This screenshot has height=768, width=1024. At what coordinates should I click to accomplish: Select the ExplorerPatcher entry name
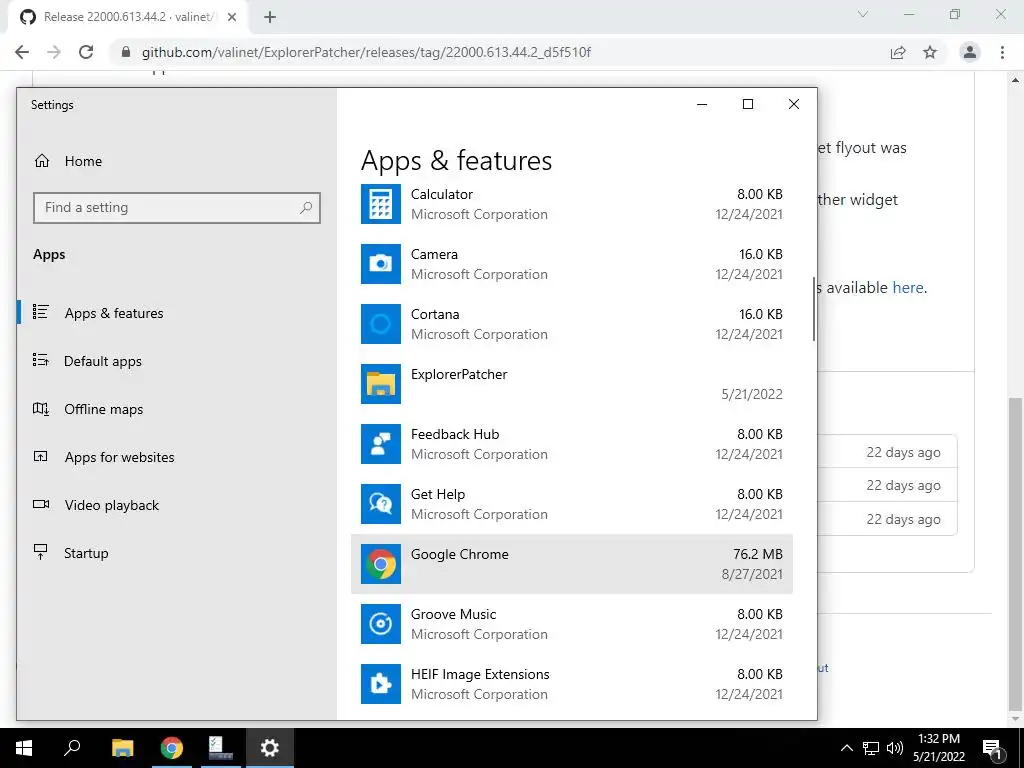[458, 374]
